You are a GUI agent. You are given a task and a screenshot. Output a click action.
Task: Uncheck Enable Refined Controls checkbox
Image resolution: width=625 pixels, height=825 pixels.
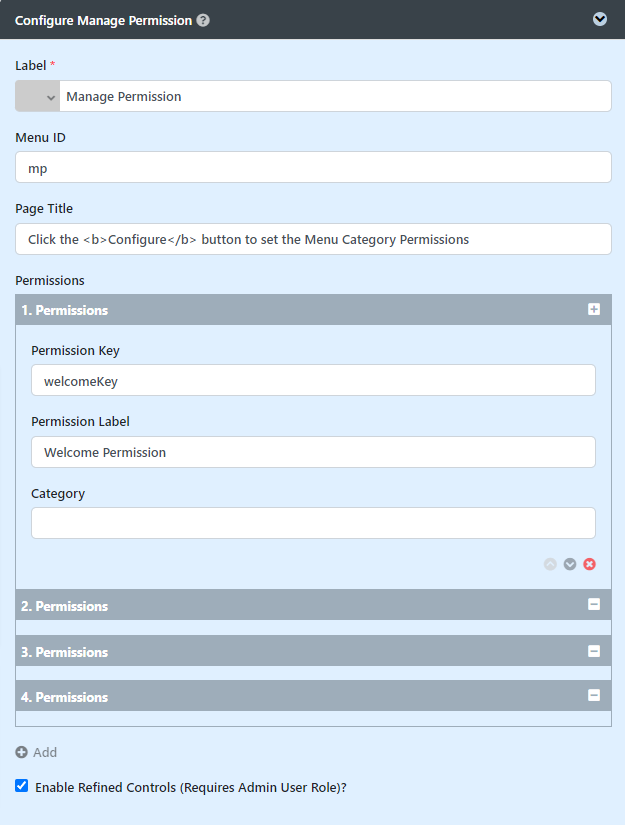(22, 786)
